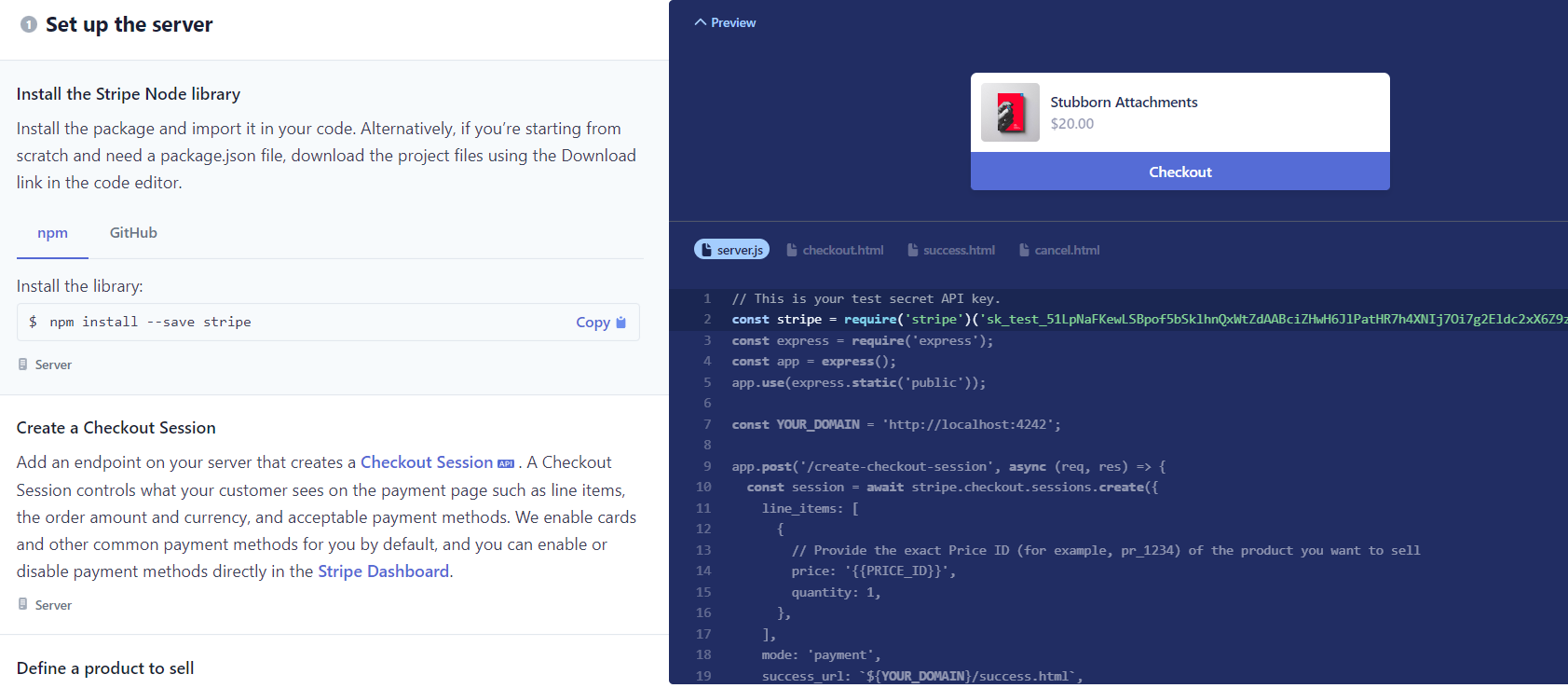1568x688 pixels.
Task: Click the npm install --save stripe command text
Action: pos(150,322)
